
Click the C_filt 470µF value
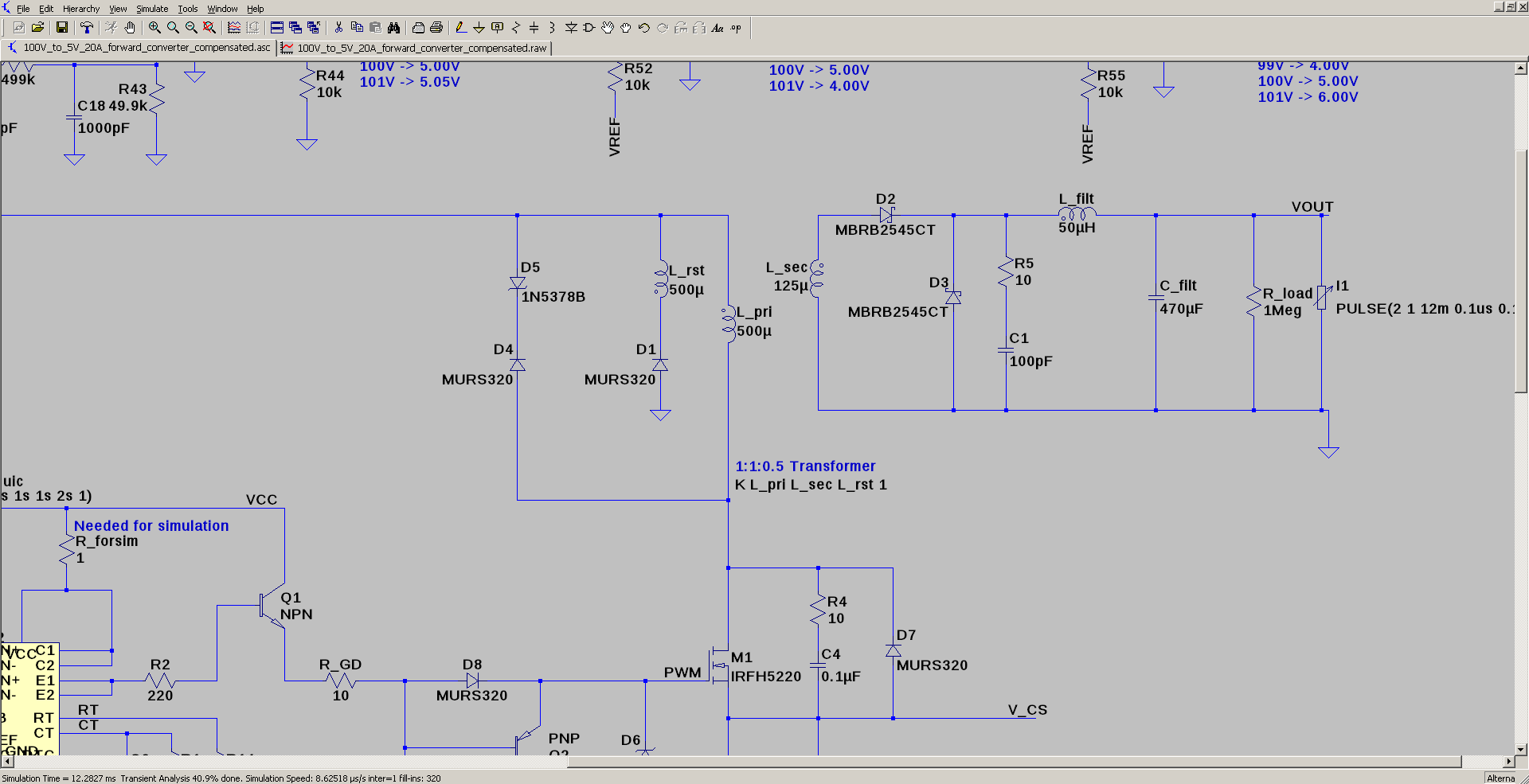[1181, 309]
